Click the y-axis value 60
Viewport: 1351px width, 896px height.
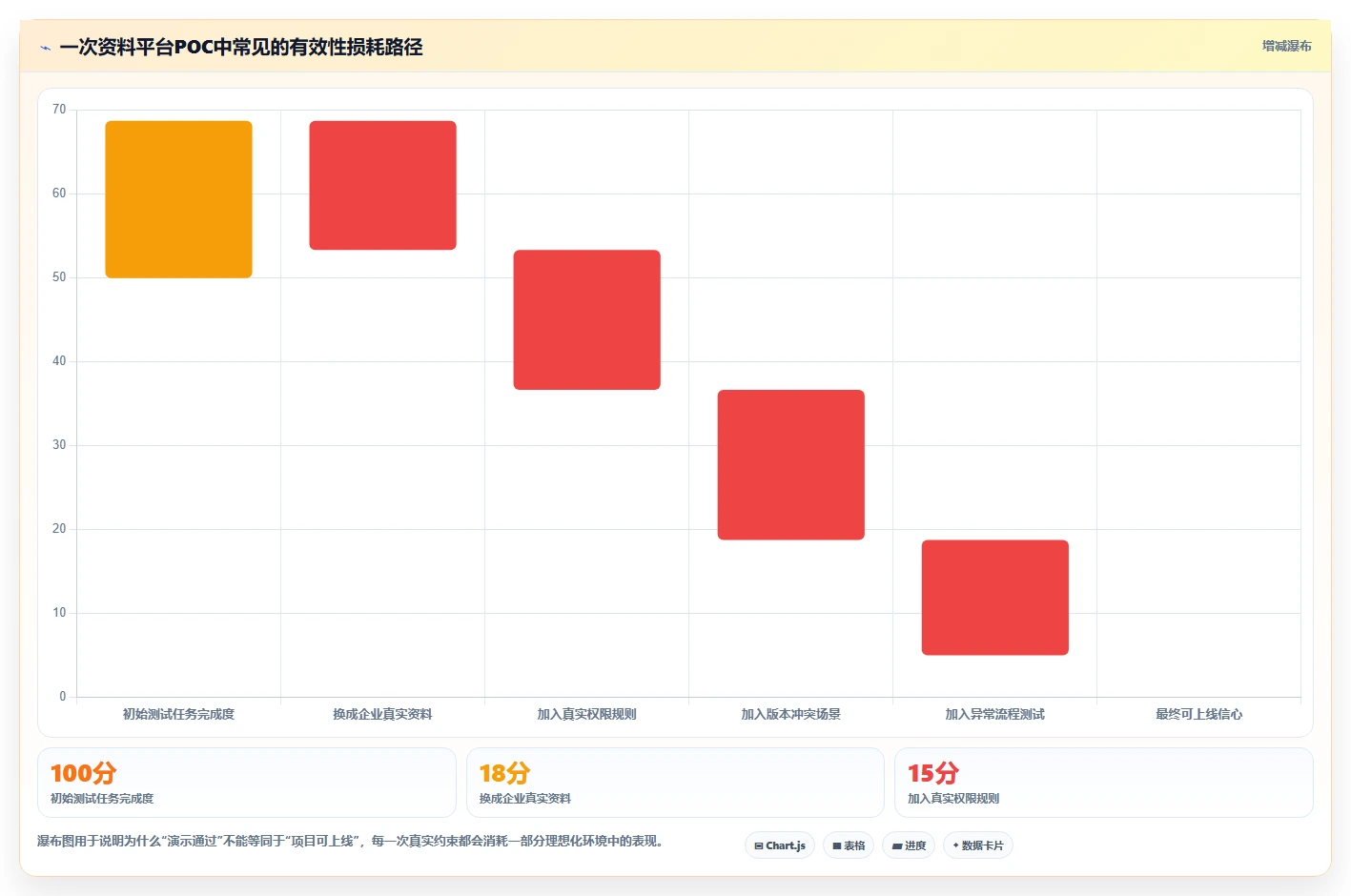[59, 193]
